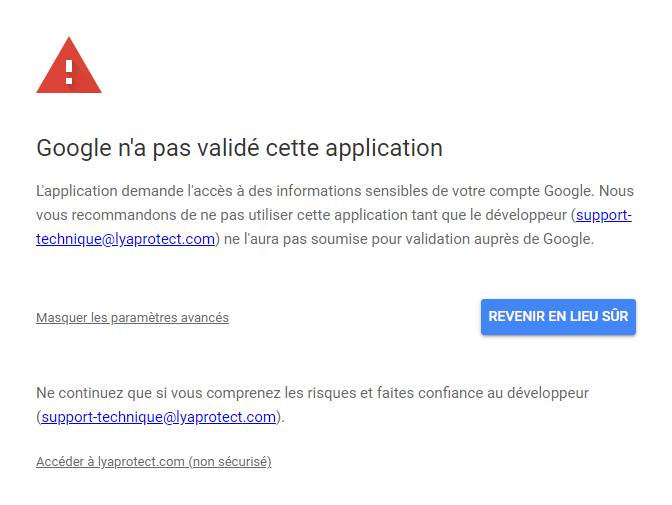The image size is (672, 505).
Task: Click the heading "Google n'a pas validé cette application"
Action: coord(239,148)
